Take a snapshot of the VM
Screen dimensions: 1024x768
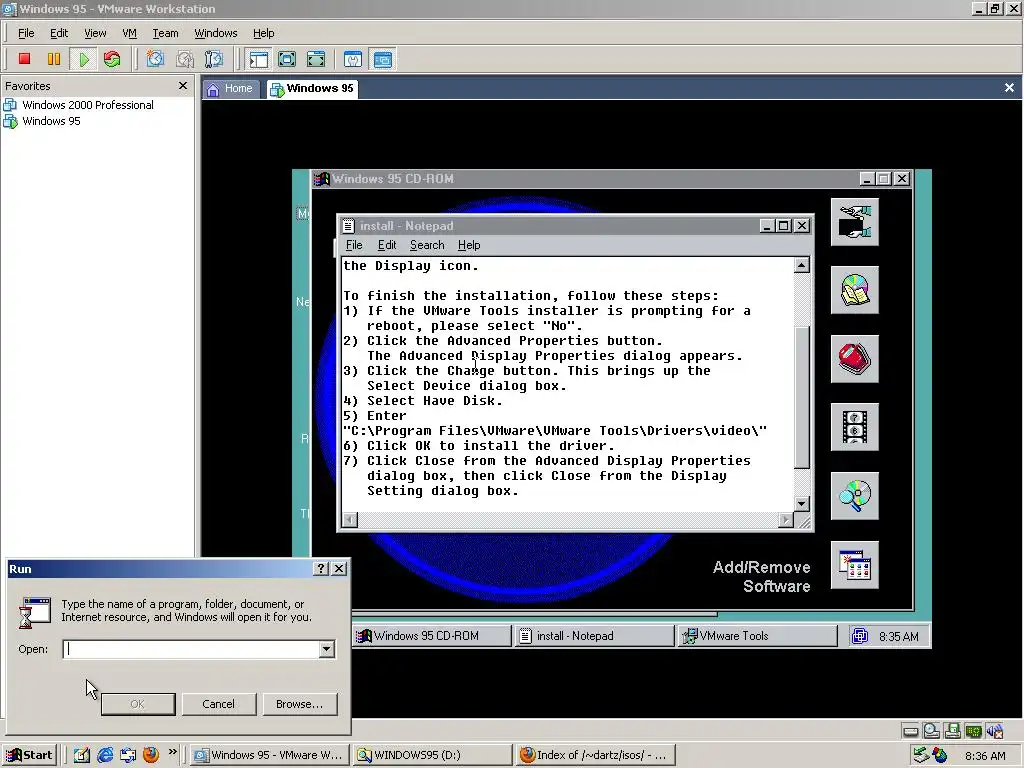155,59
